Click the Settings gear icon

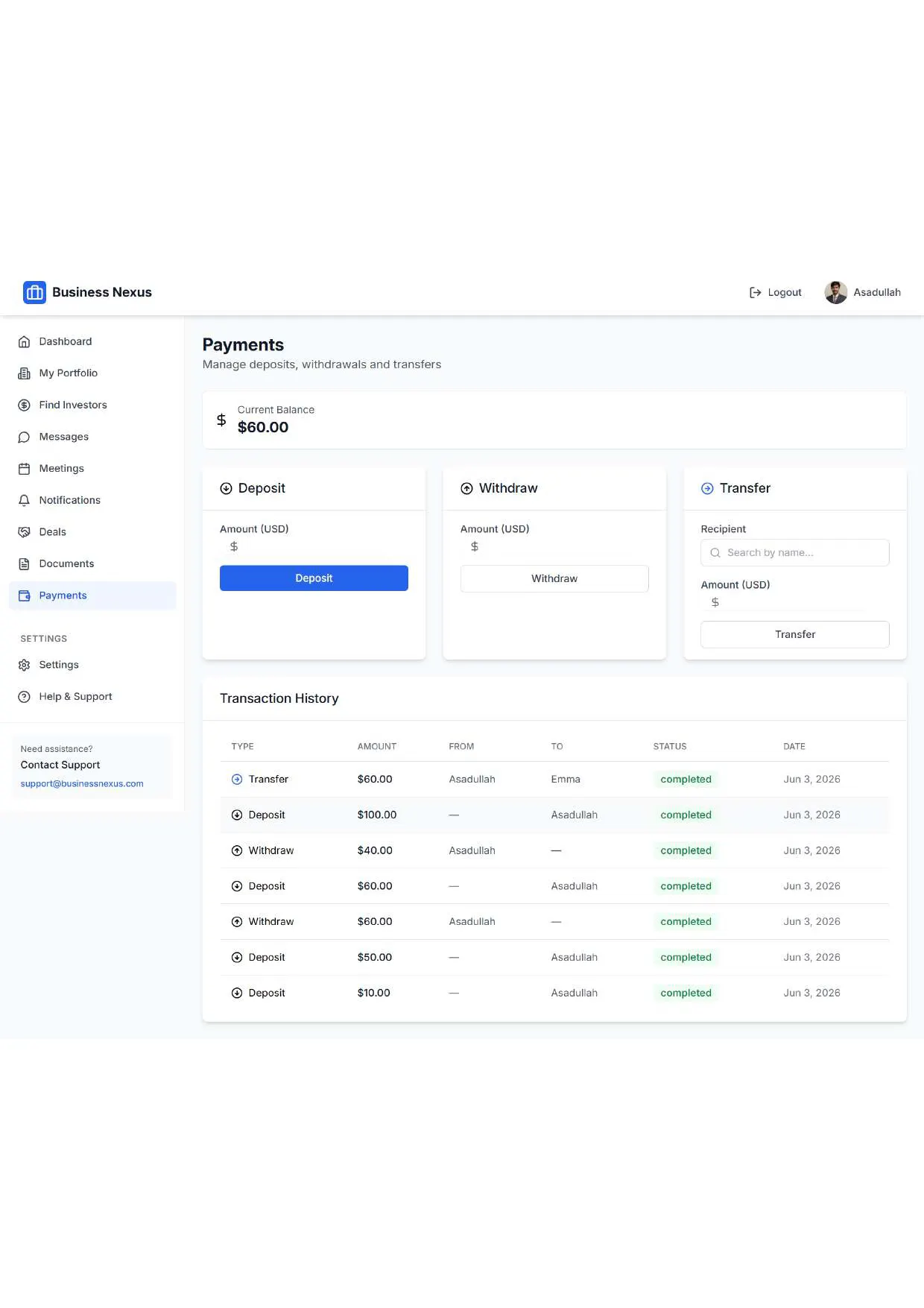click(x=24, y=665)
